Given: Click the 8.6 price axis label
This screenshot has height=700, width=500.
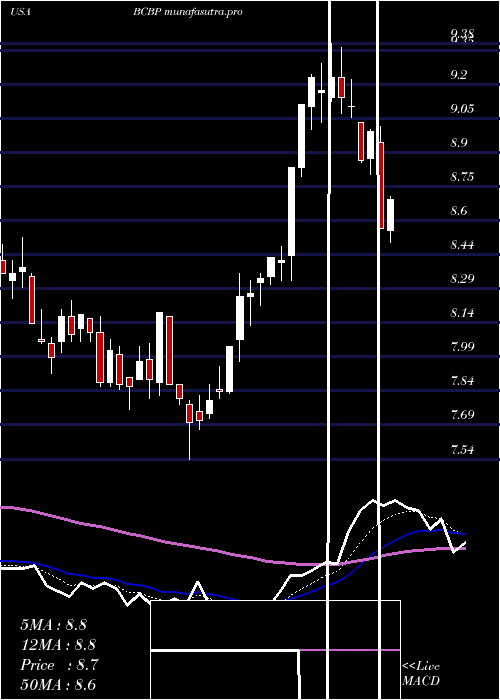Looking at the screenshot, I should tap(459, 210).
